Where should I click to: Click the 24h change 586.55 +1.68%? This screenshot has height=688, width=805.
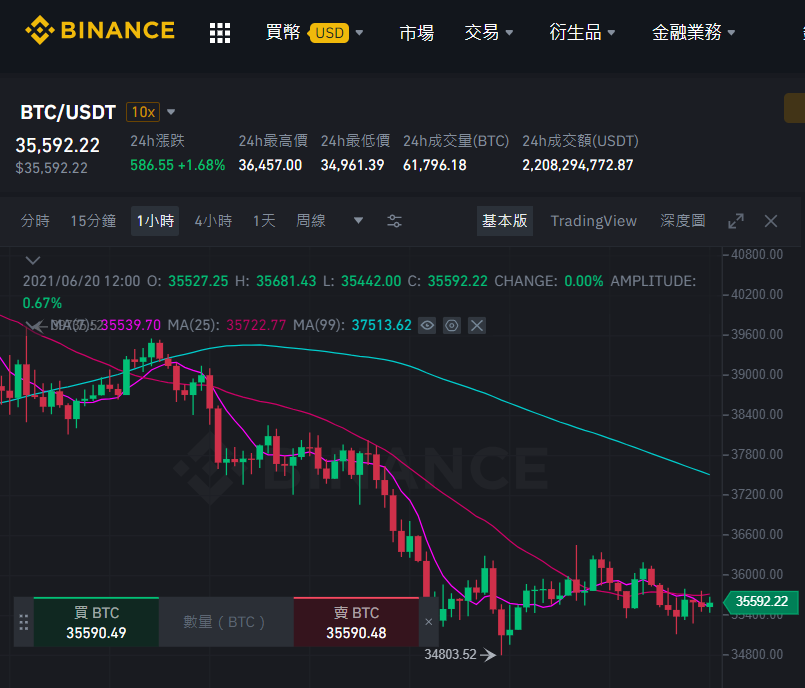point(178,165)
